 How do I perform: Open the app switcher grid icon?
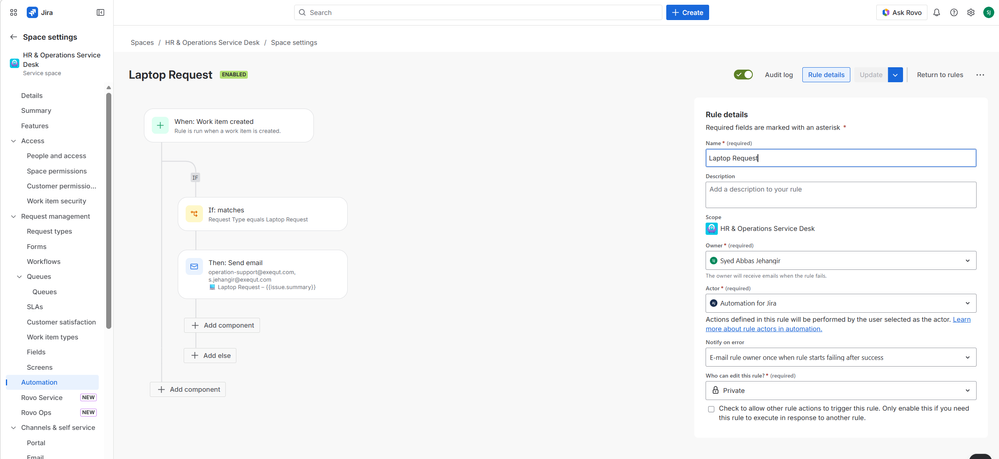coord(13,12)
